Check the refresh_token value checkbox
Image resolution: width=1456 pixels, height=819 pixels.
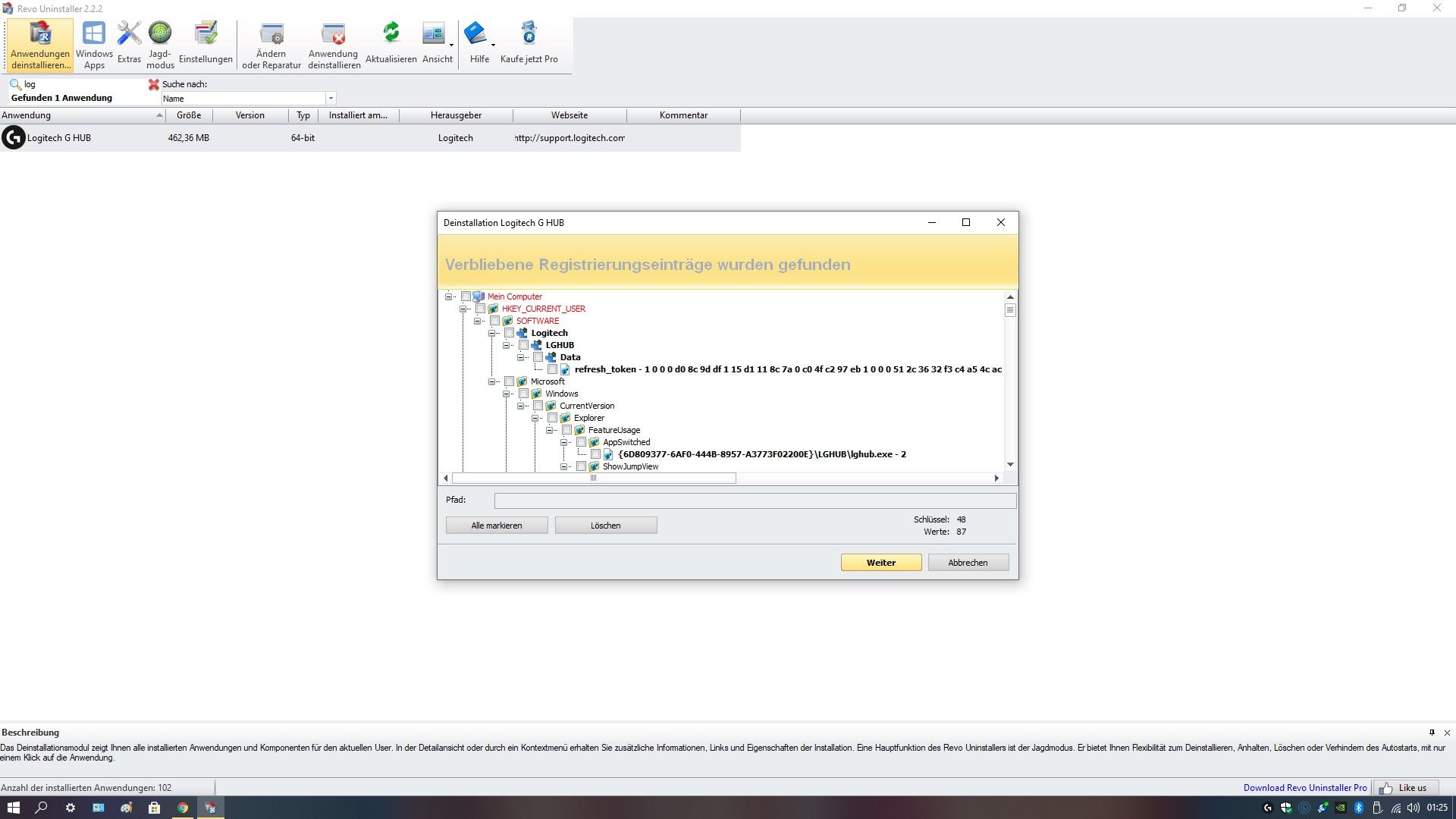(552, 369)
